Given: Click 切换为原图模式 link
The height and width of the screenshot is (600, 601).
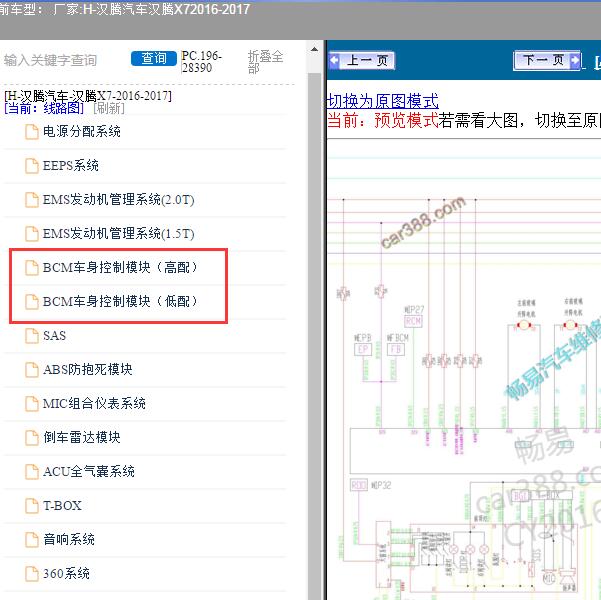Looking at the screenshot, I should coord(383,101).
